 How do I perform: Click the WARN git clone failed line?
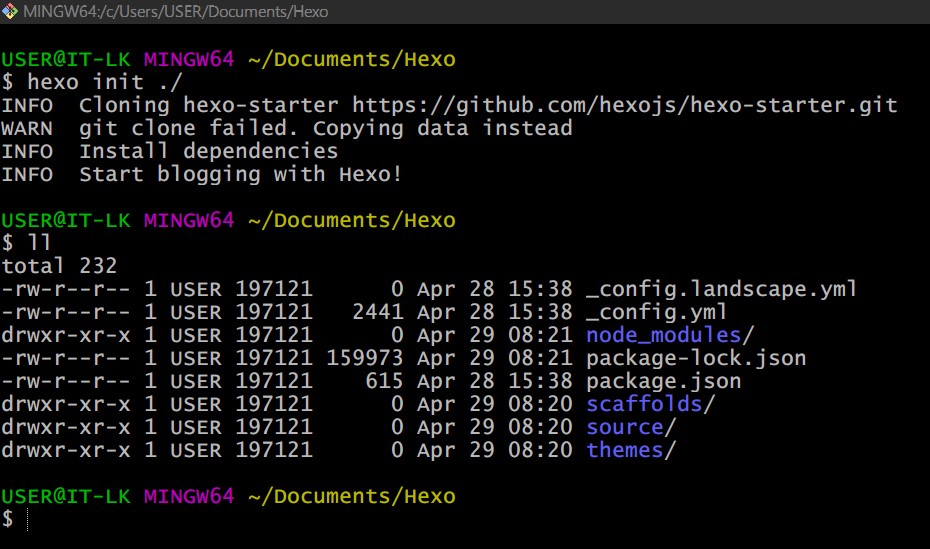(x=287, y=128)
